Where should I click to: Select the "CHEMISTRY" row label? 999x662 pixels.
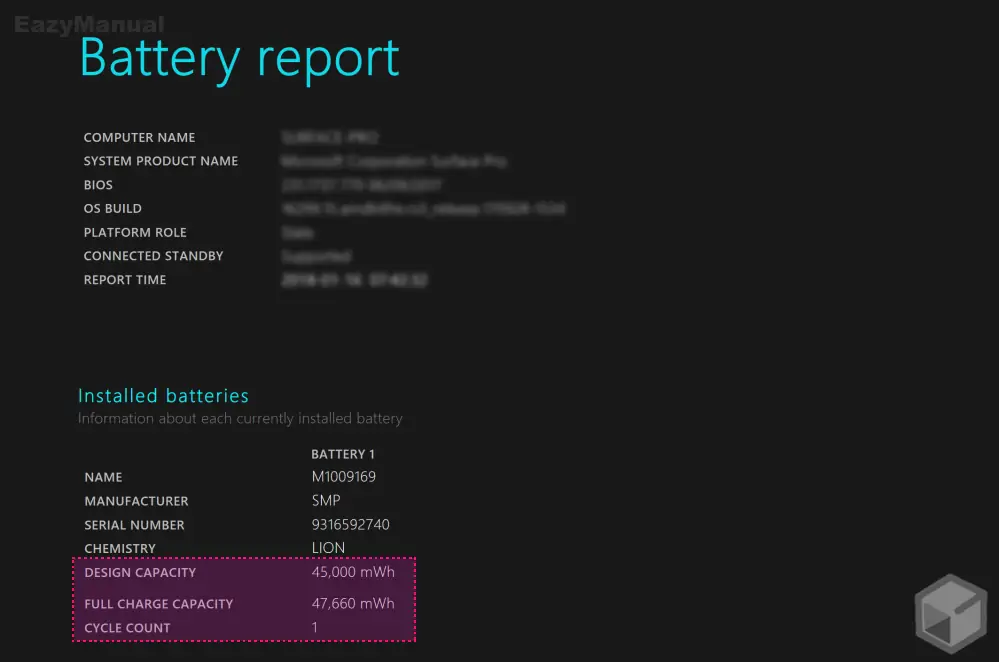coord(120,549)
